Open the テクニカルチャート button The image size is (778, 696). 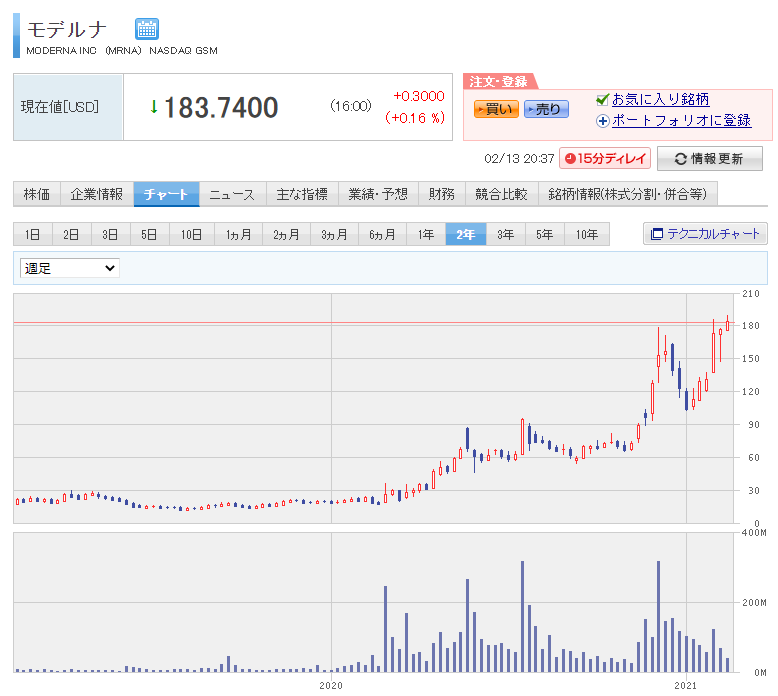[x=705, y=234]
